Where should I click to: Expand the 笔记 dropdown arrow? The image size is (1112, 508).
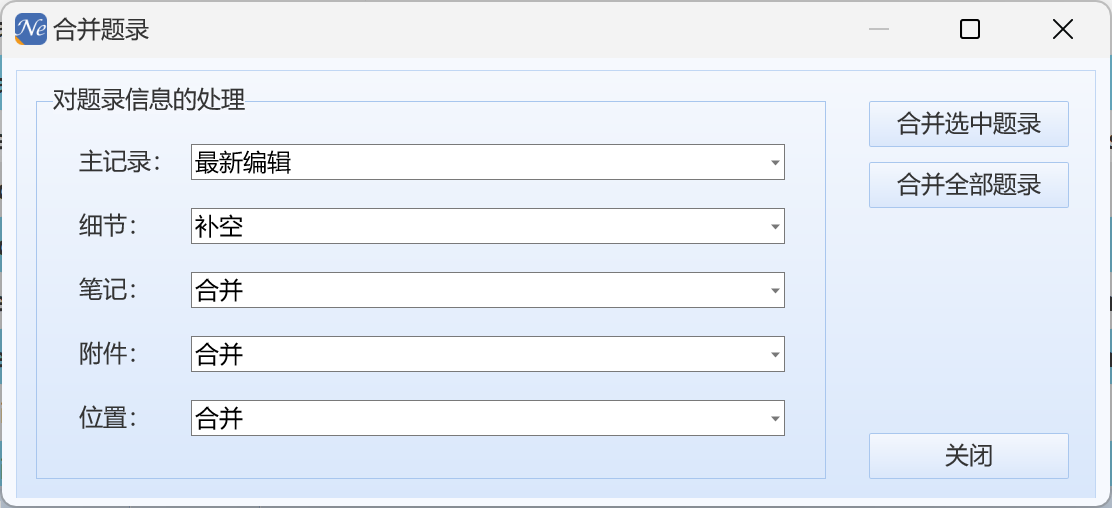coord(775,291)
